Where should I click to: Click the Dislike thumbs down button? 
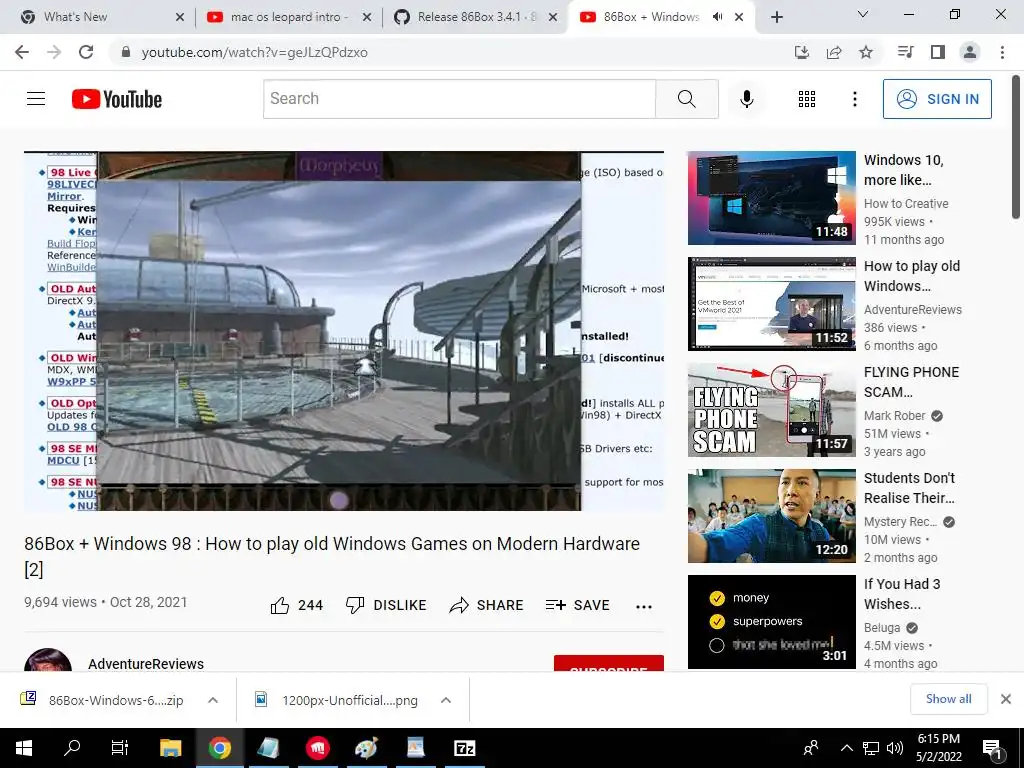point(386,605)
